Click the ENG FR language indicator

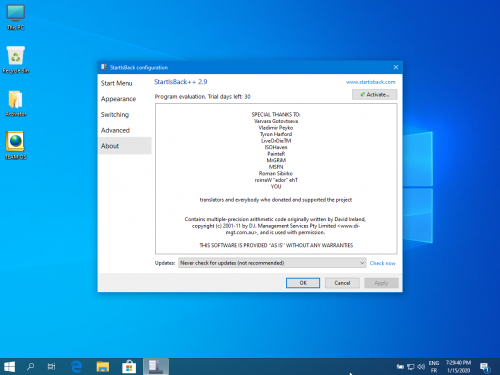coord(434,367)
